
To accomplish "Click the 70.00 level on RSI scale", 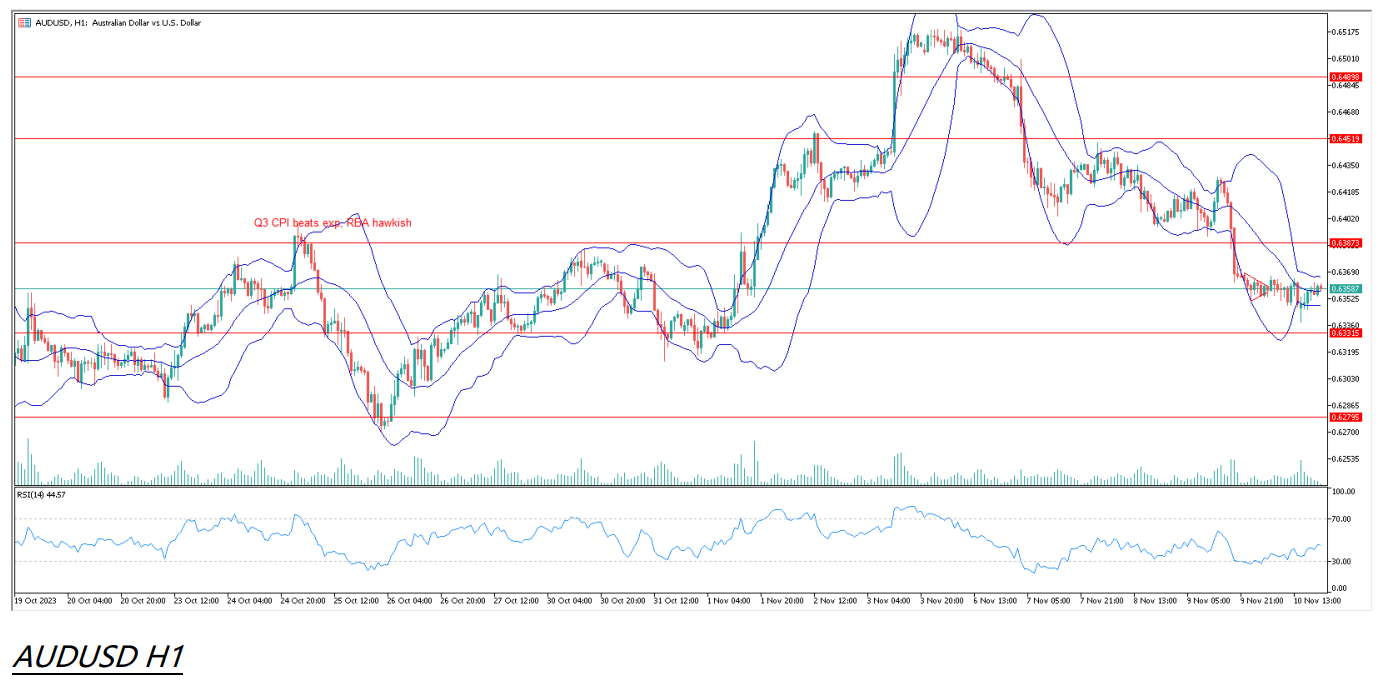I will (1341, 519).
